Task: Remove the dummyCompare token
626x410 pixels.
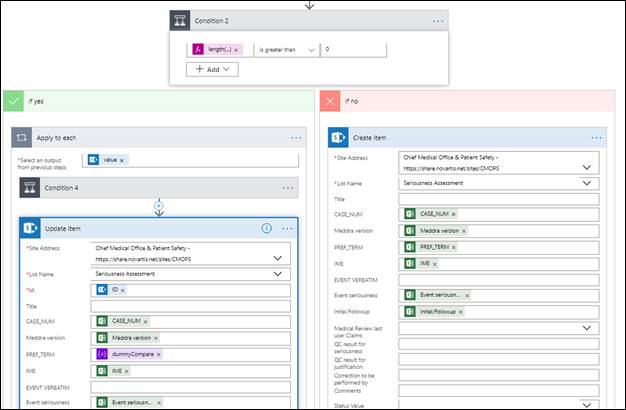Action: click(158, 355)
